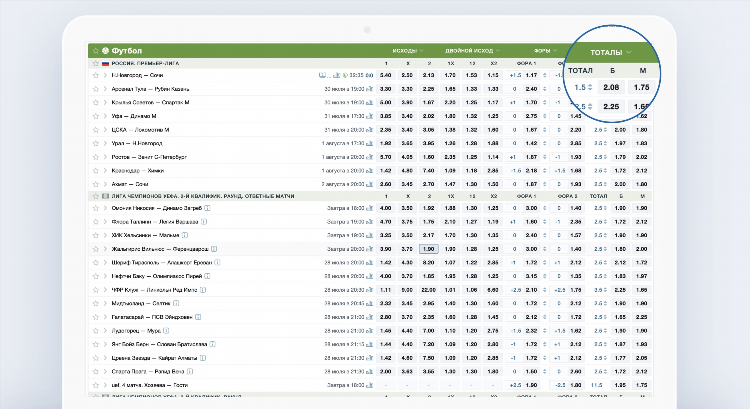Open the Янг Бойз Берн — Слован Братислава match

click(159, 344)
